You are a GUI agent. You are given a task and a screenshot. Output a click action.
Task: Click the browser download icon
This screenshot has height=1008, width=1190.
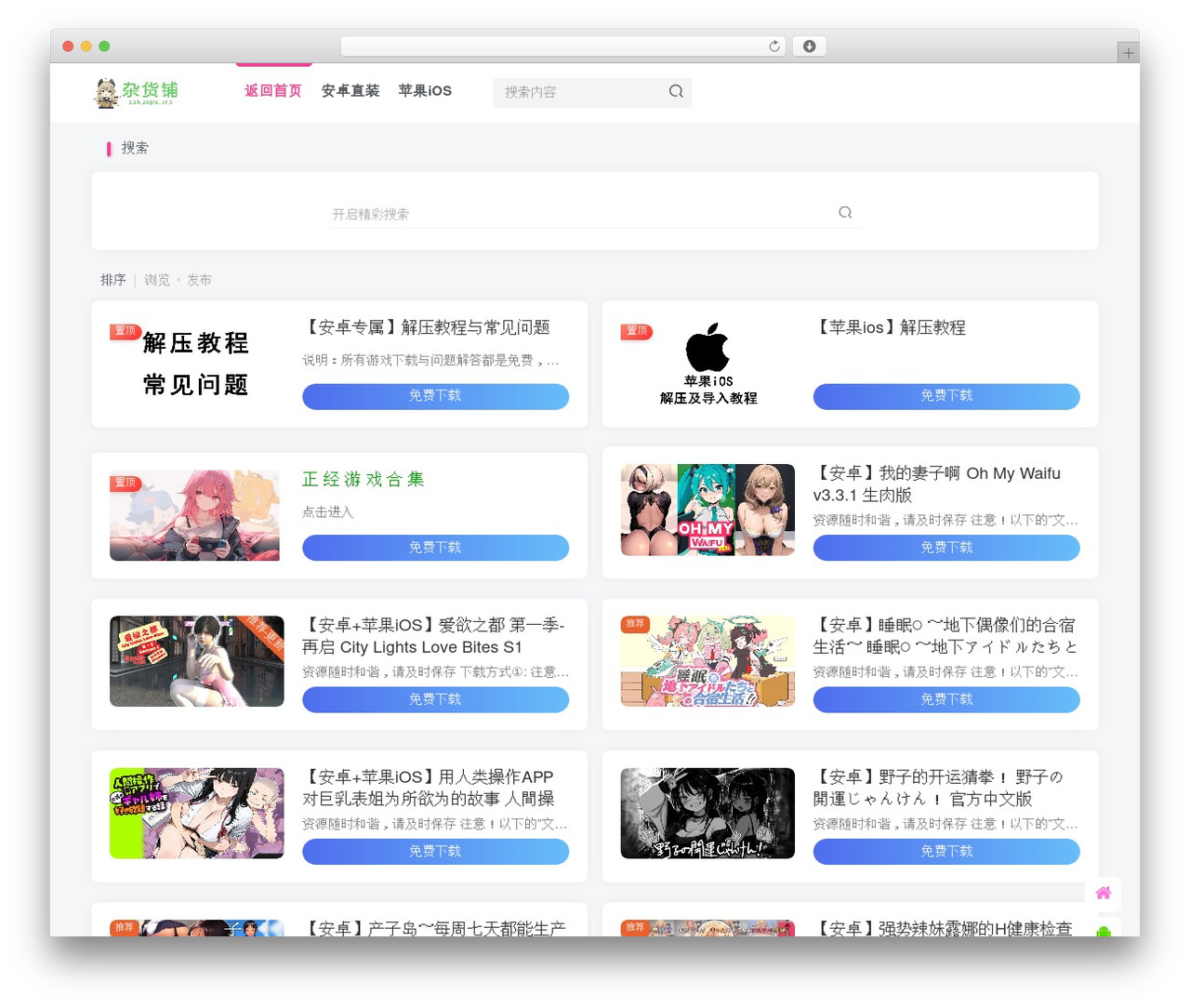[809, 46]
